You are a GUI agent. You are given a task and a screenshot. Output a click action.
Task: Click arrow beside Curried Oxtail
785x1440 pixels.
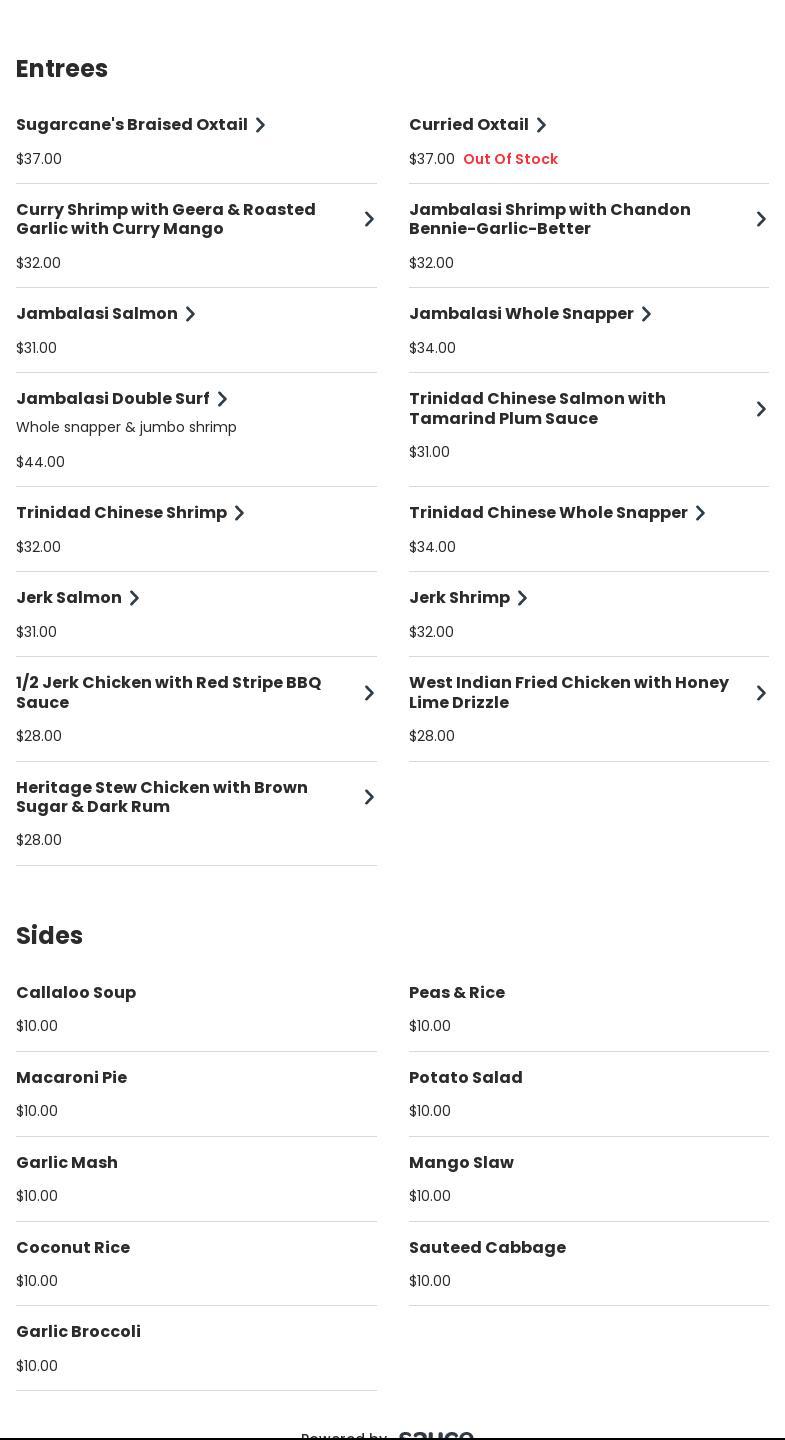[541, 125]
